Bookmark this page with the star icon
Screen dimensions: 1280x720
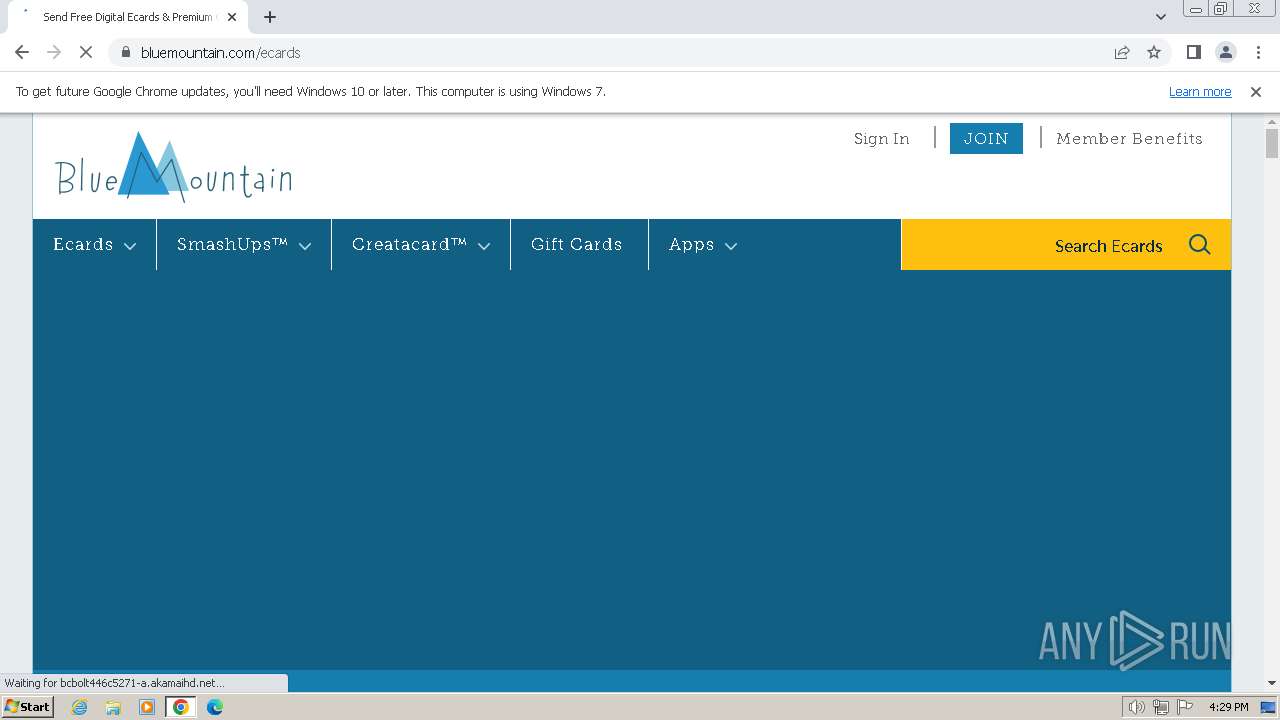(x=1154, y=52)
